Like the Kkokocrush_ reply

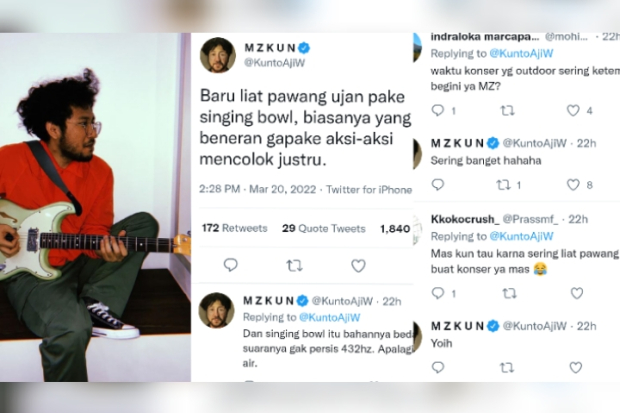[577, 293]
